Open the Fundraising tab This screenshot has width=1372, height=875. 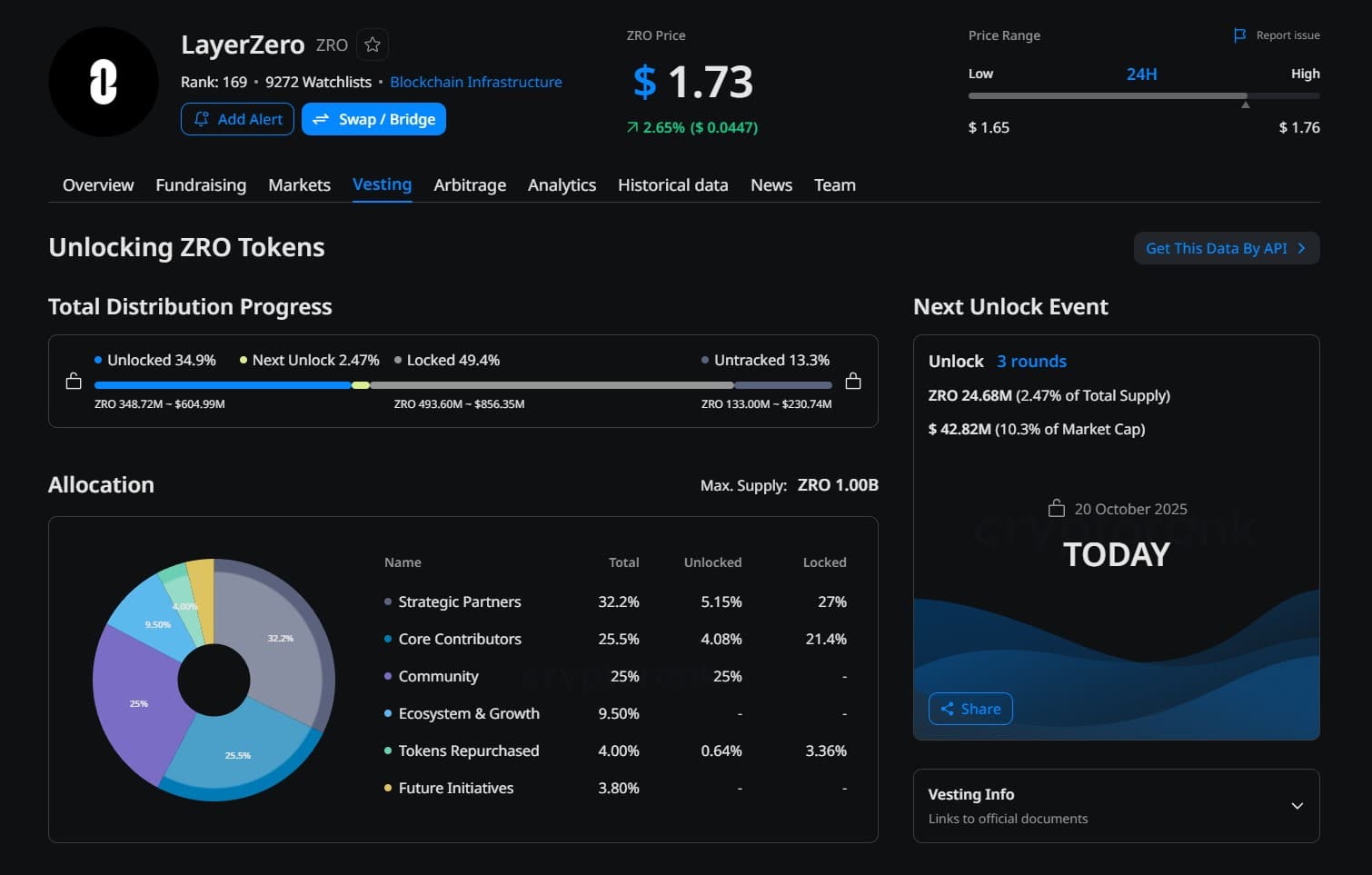[201, 185]
